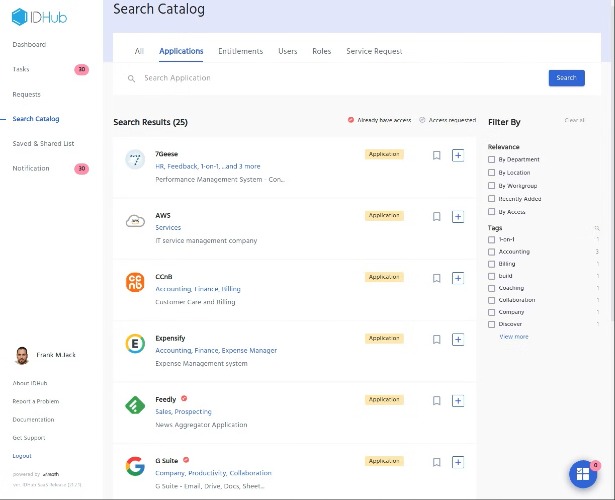The width and height of the screenshot is (615, 500).
Task: Bookmark the AWS application
Action: point(437,217)
